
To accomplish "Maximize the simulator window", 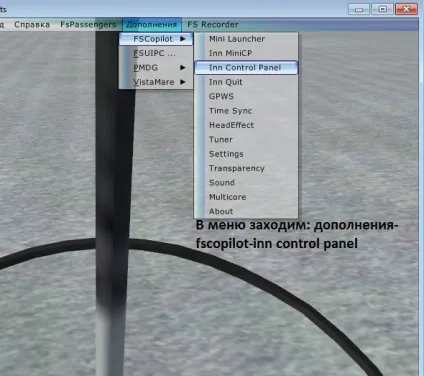I will click(383, 9).
